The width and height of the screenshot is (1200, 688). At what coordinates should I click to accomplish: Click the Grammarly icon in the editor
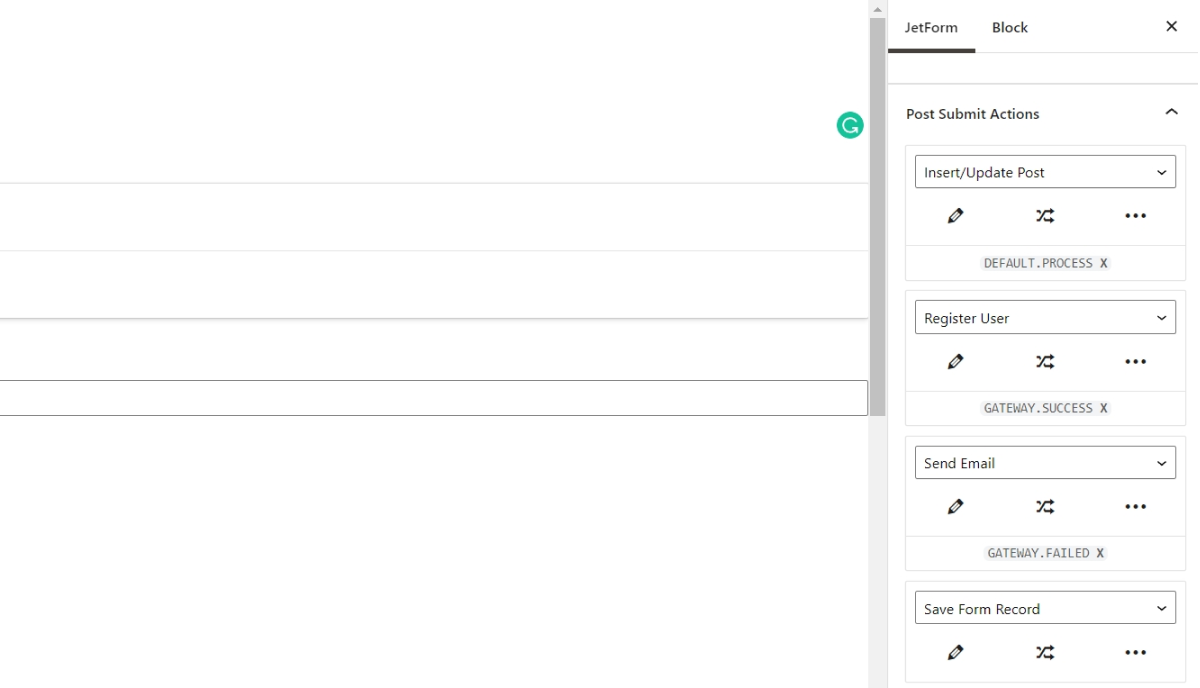click(x=849, y=125)
